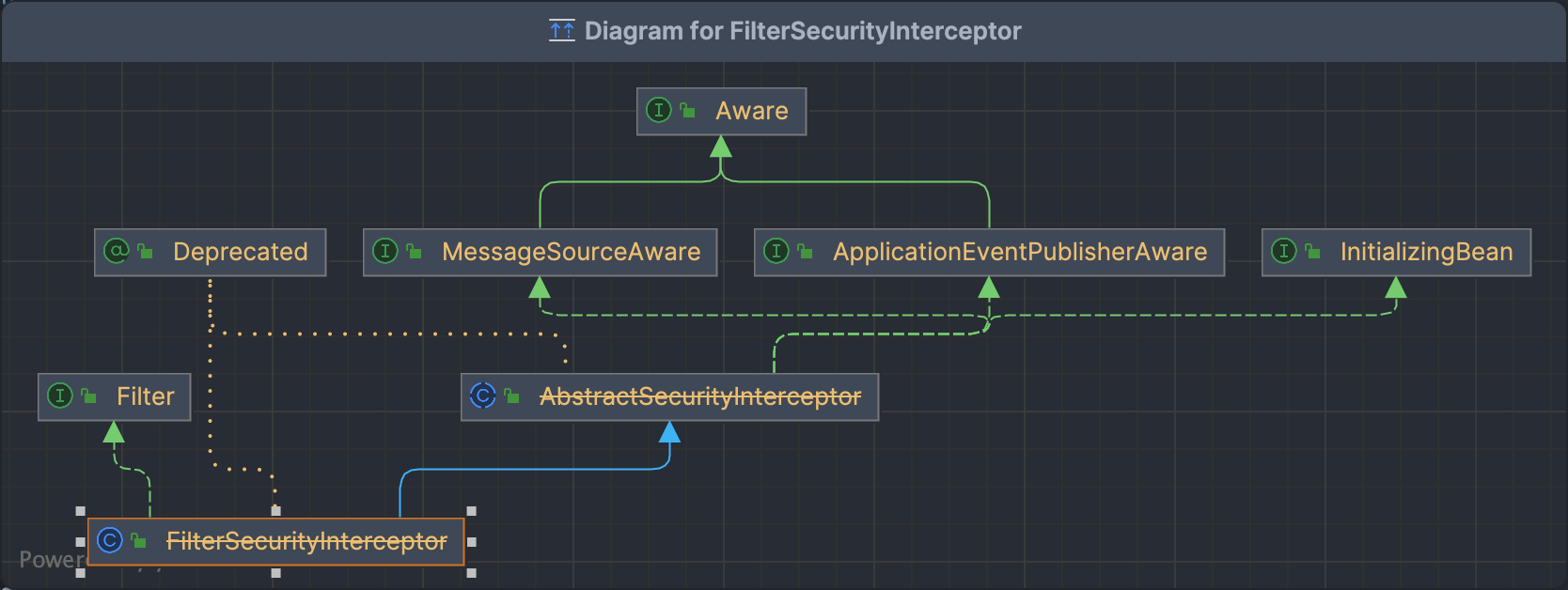Image resolution: width=1568 pixels, height=590 pixels.
Task: Click the interface icon beside ApplicationEventPublisherAware
Action: click(776, 251)
